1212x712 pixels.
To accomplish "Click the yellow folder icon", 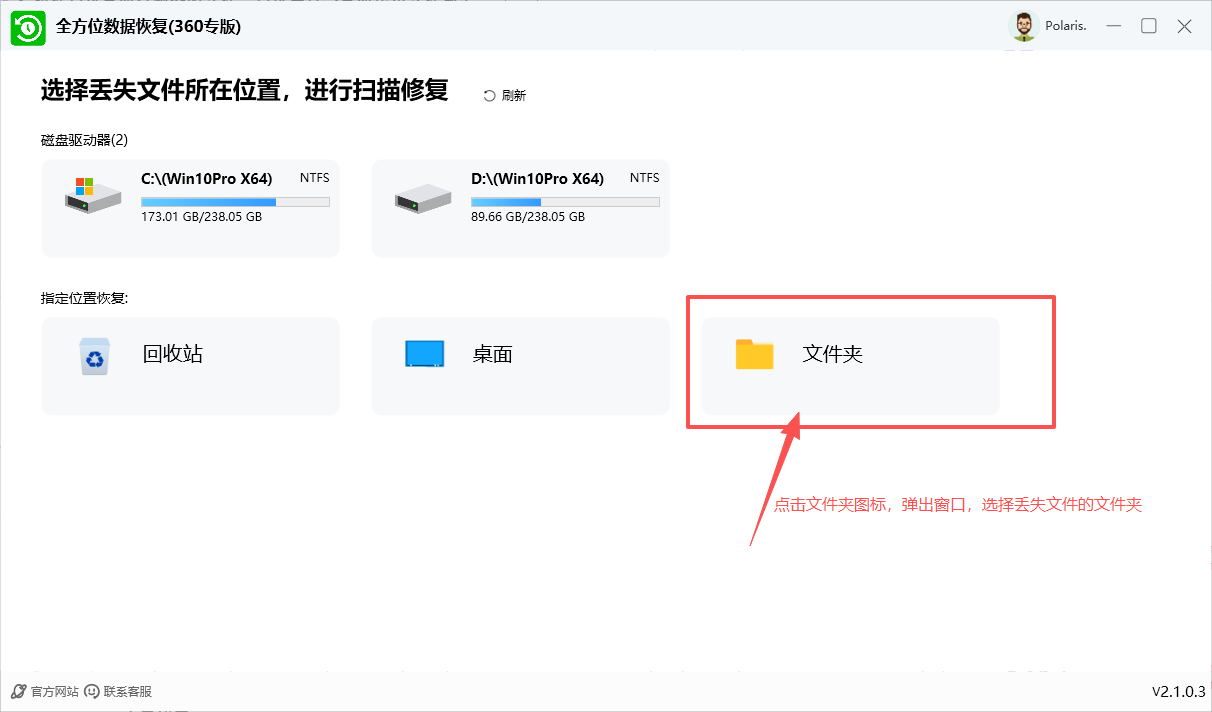I will [x=754, y=354].
